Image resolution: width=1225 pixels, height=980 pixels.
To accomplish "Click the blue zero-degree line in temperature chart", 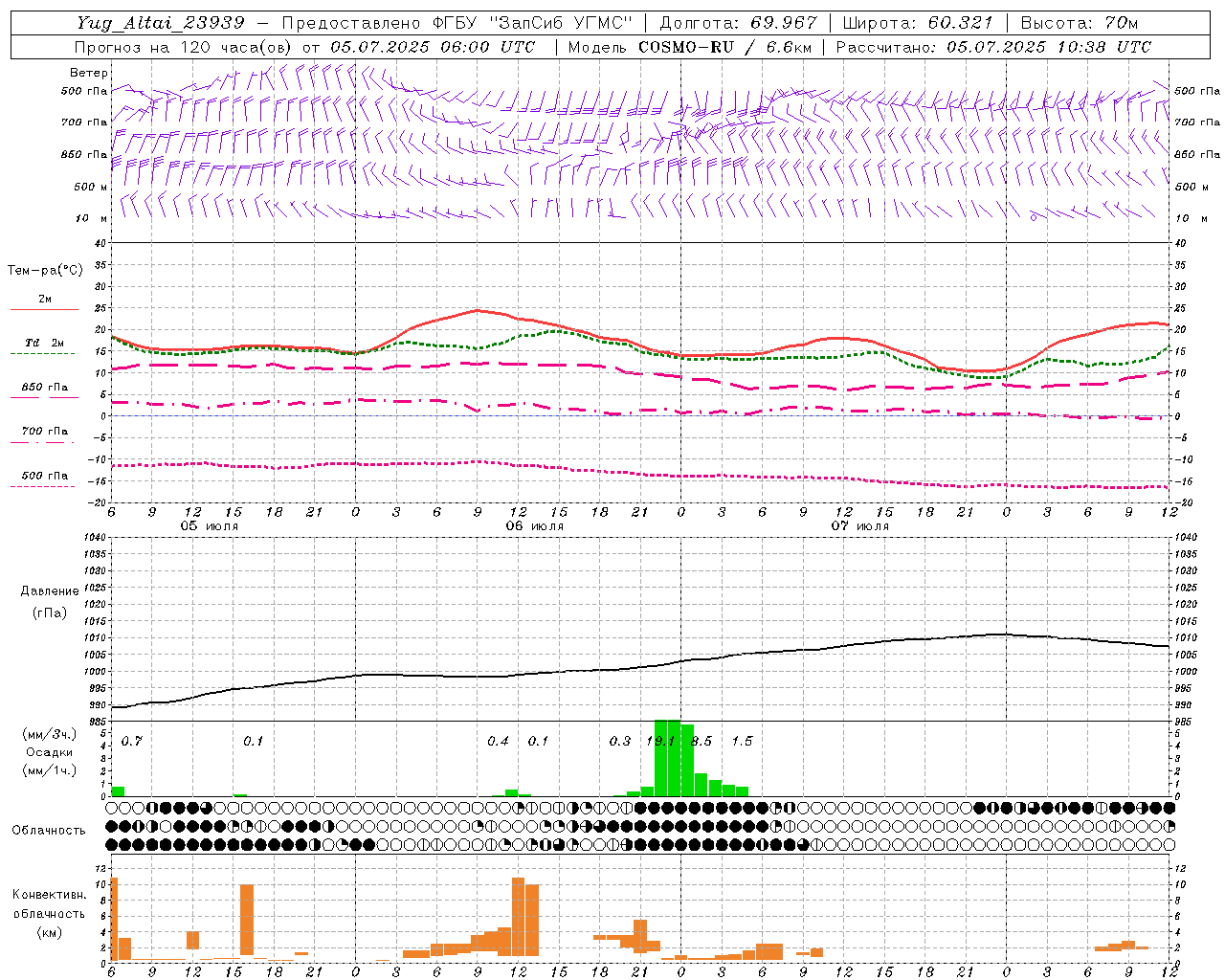I will pyautogui.click(x=639, y=416).
